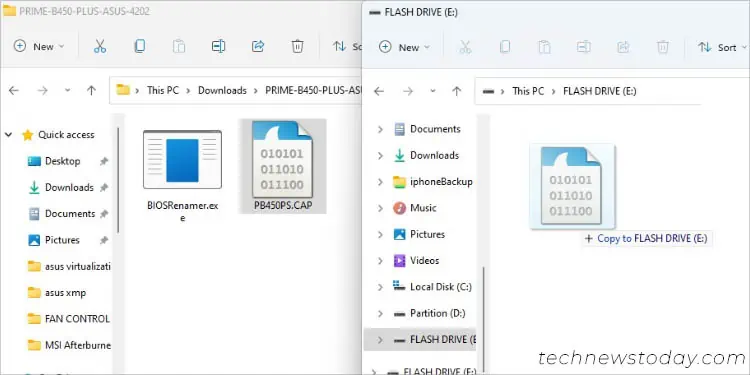Viewport: 750px width, 375px height.
Task: Open recent locations chevron in PRIME-B450 window
Action: tap(67, 90)
